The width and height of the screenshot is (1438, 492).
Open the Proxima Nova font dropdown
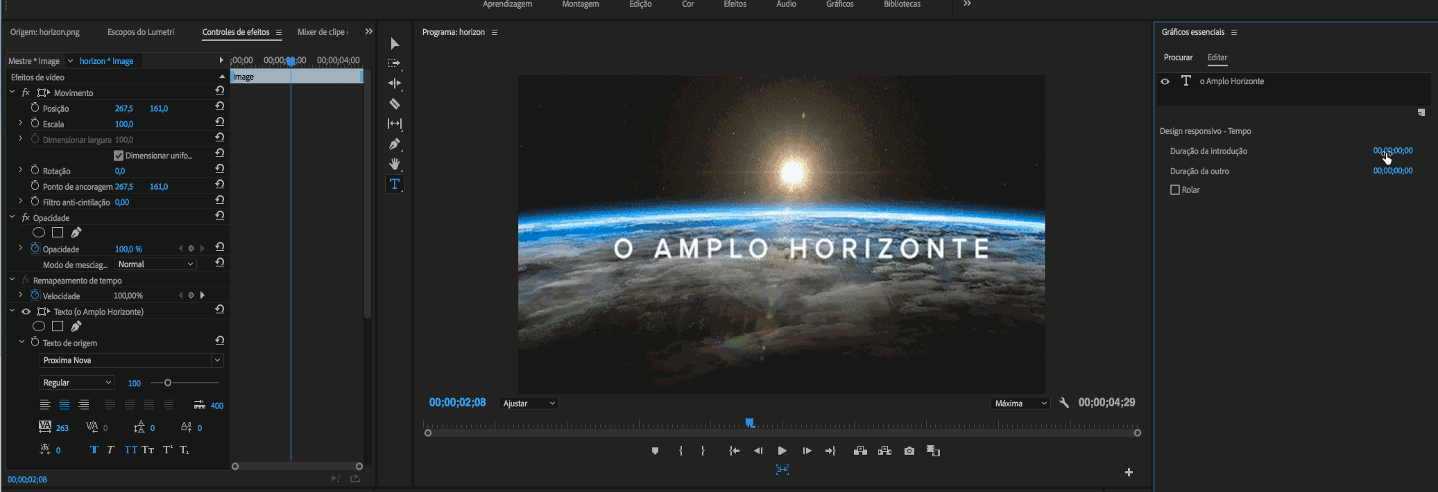click(x=131, y=360)
